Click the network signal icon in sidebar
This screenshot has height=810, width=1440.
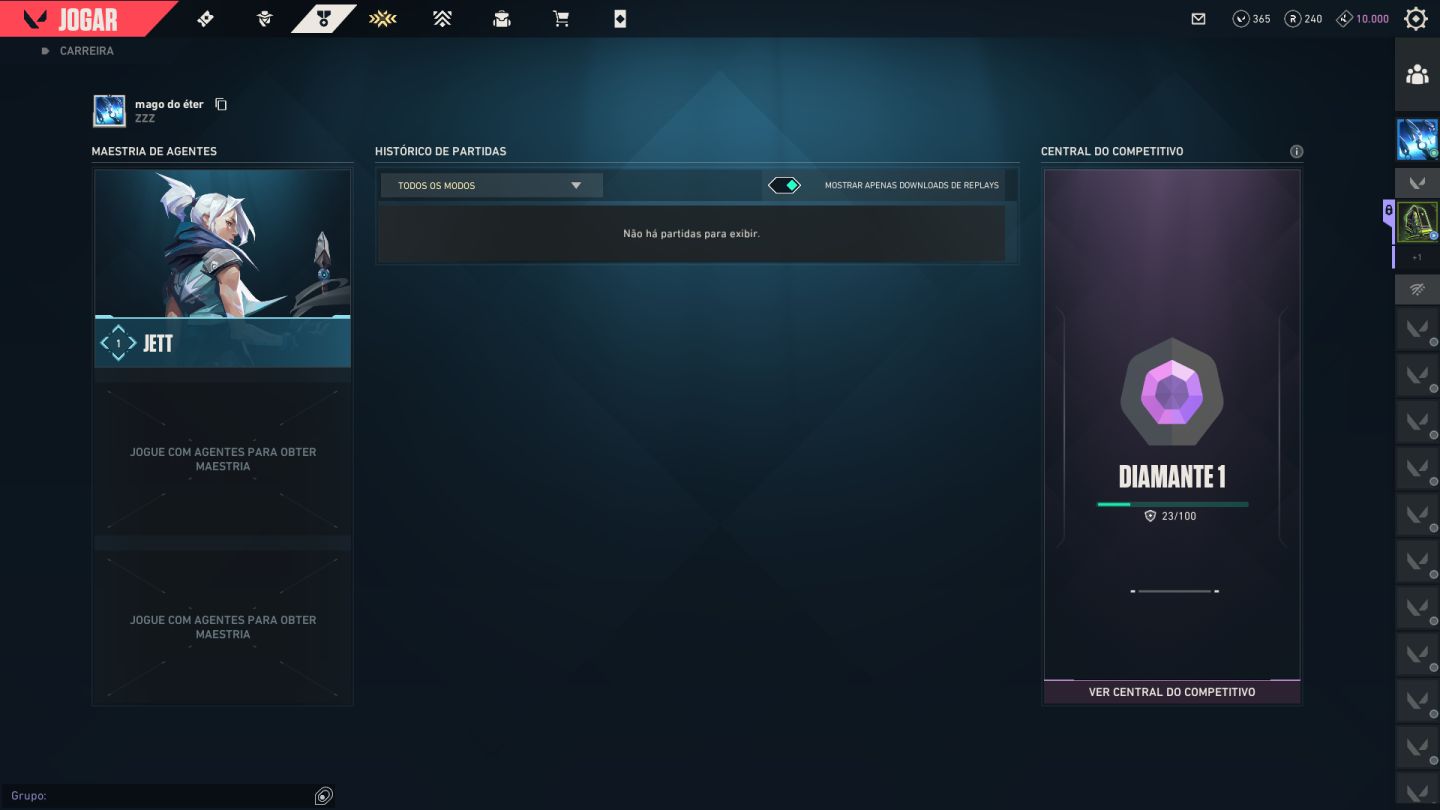(x=1417, y=290)
